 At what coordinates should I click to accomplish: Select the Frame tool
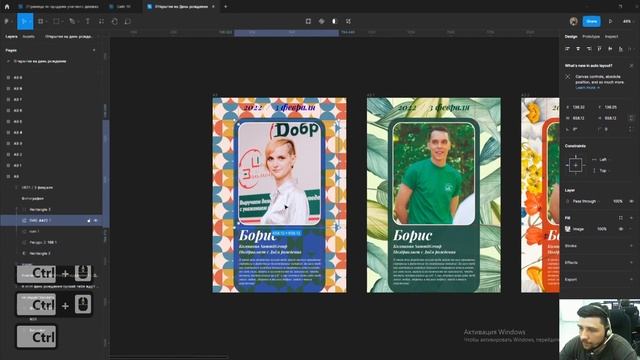[41, 21]
